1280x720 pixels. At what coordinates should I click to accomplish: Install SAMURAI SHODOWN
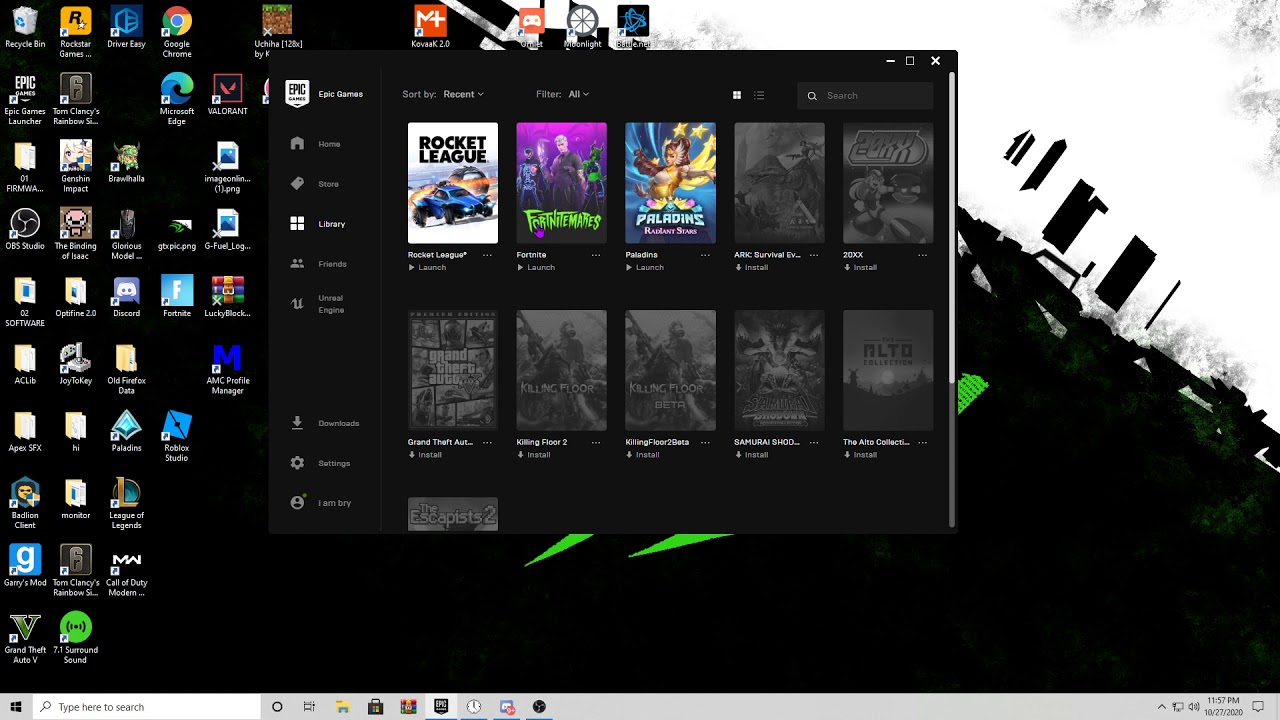(752, 455)
